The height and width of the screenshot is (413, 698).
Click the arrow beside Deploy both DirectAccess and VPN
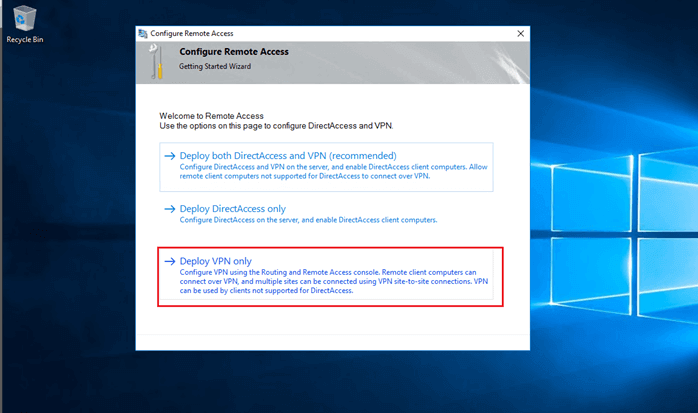170,156
